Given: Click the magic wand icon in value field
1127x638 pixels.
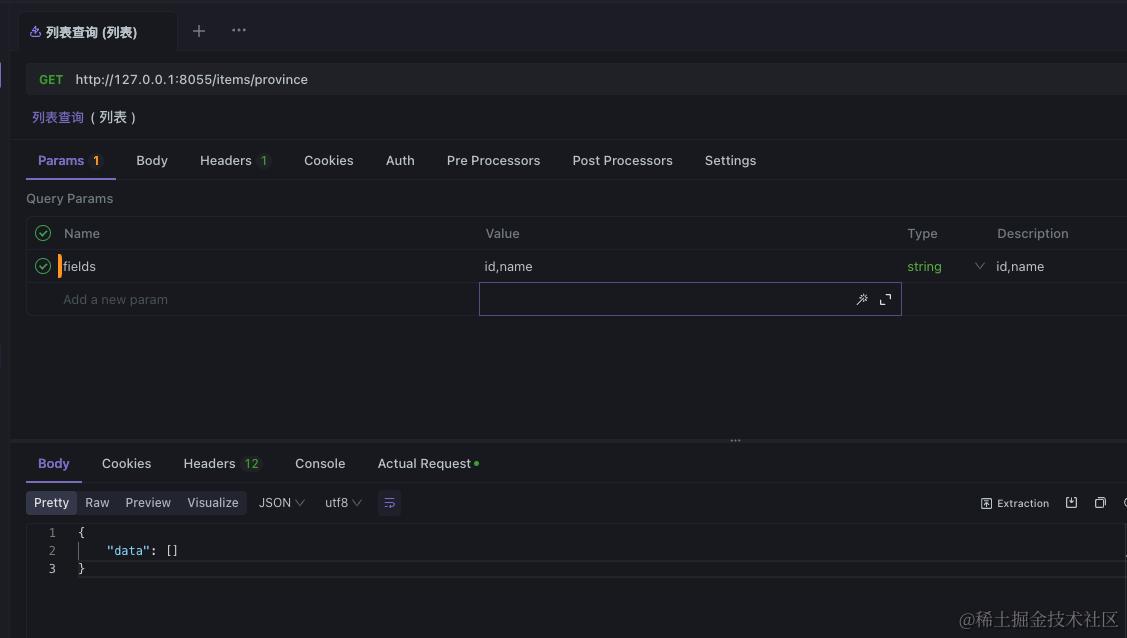Looking at the screenshot, I should (862, 299).
